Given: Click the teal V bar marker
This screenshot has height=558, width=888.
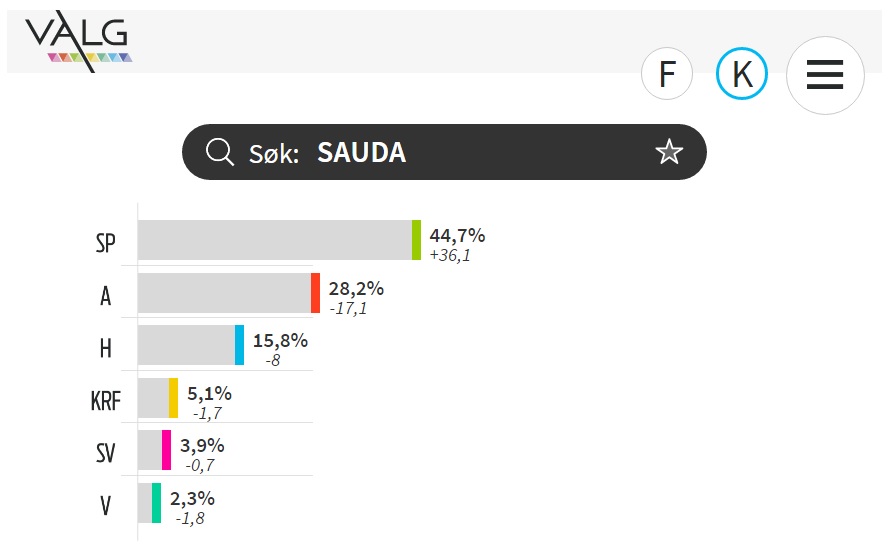Looking at the screenshot, I should point(156,503).
